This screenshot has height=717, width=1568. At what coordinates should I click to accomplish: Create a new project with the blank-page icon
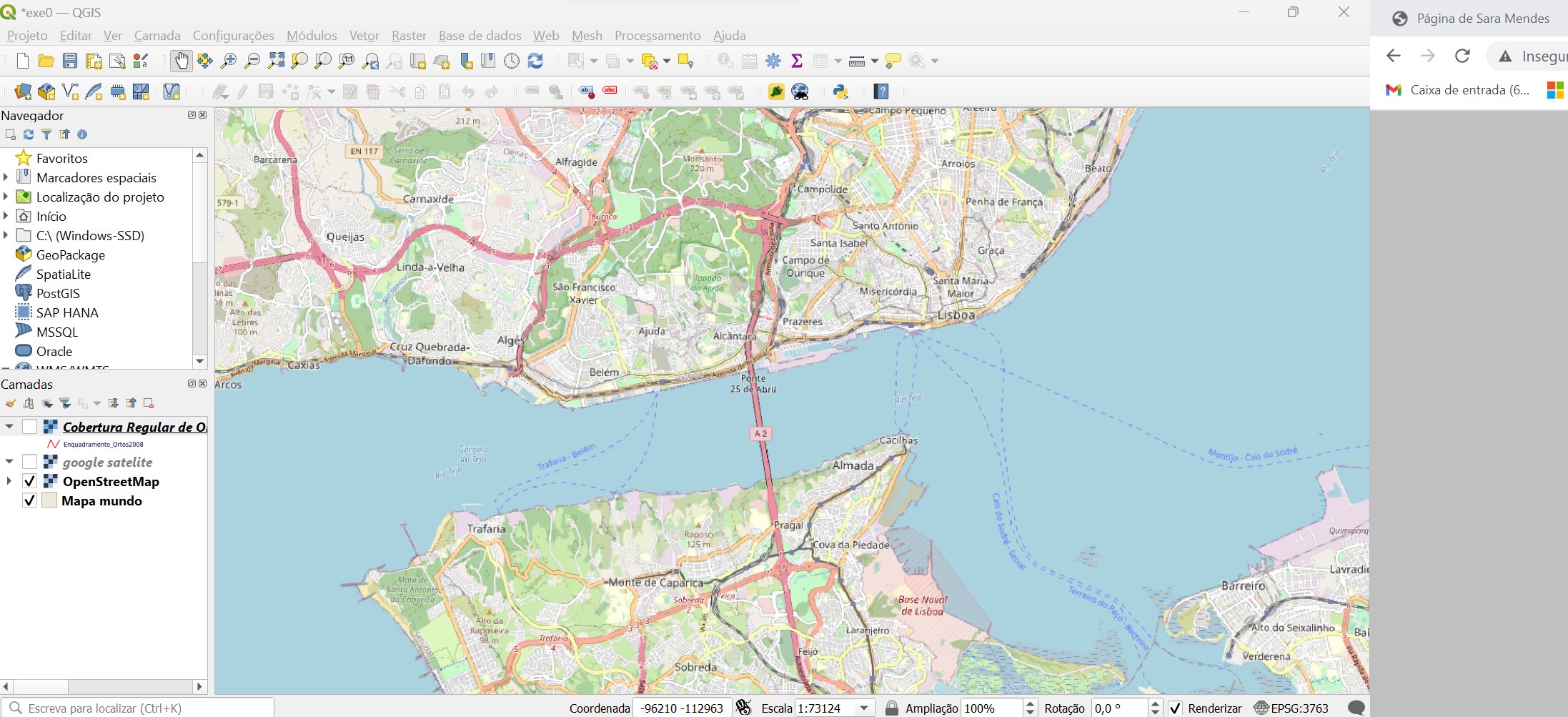(x=23, y=61)
